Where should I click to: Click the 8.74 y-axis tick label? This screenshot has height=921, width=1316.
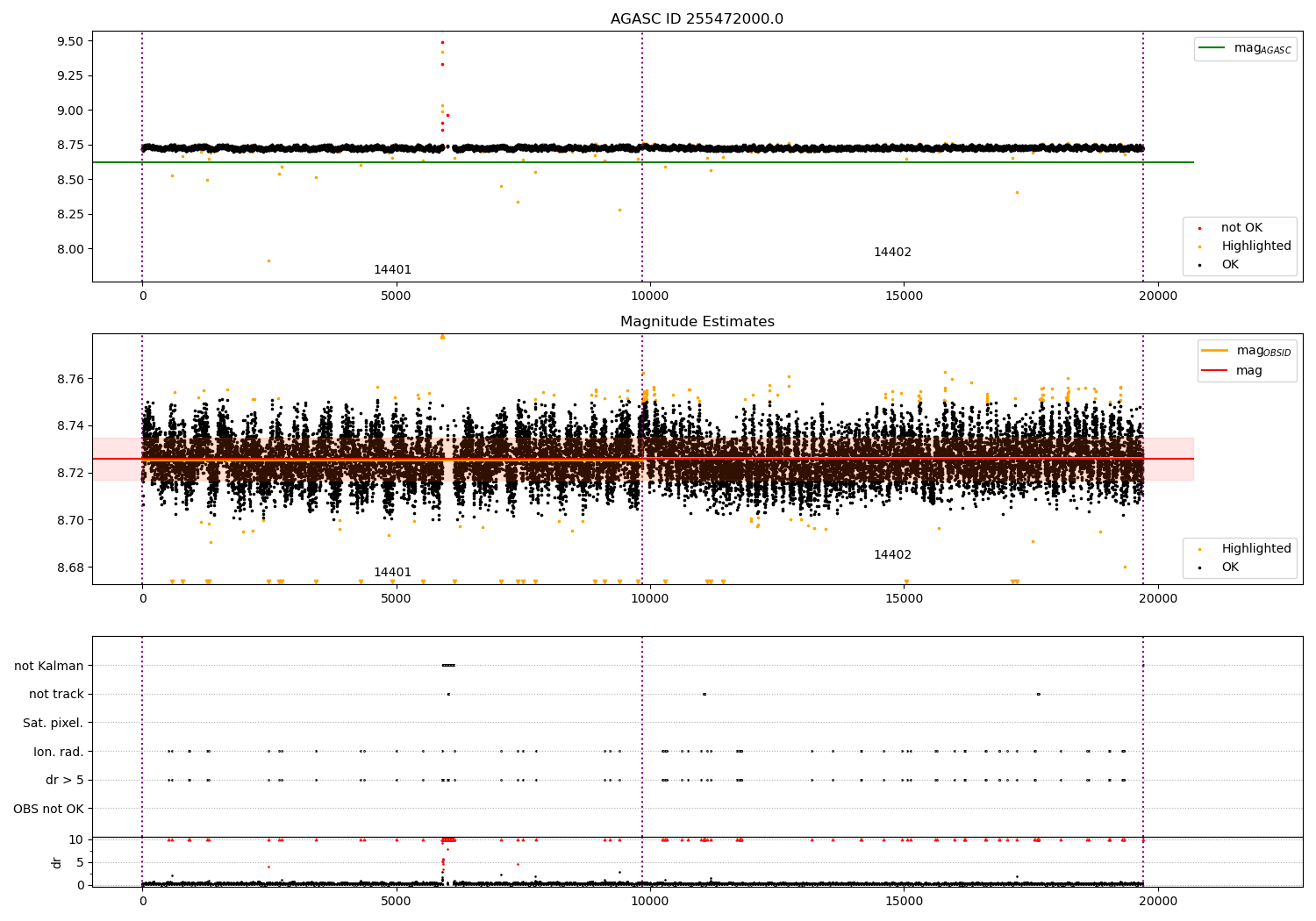pos(69,426)
